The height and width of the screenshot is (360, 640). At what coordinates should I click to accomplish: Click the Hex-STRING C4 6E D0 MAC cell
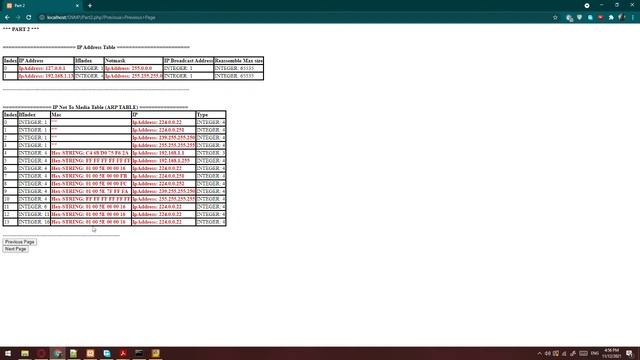(x=91, y=153)
